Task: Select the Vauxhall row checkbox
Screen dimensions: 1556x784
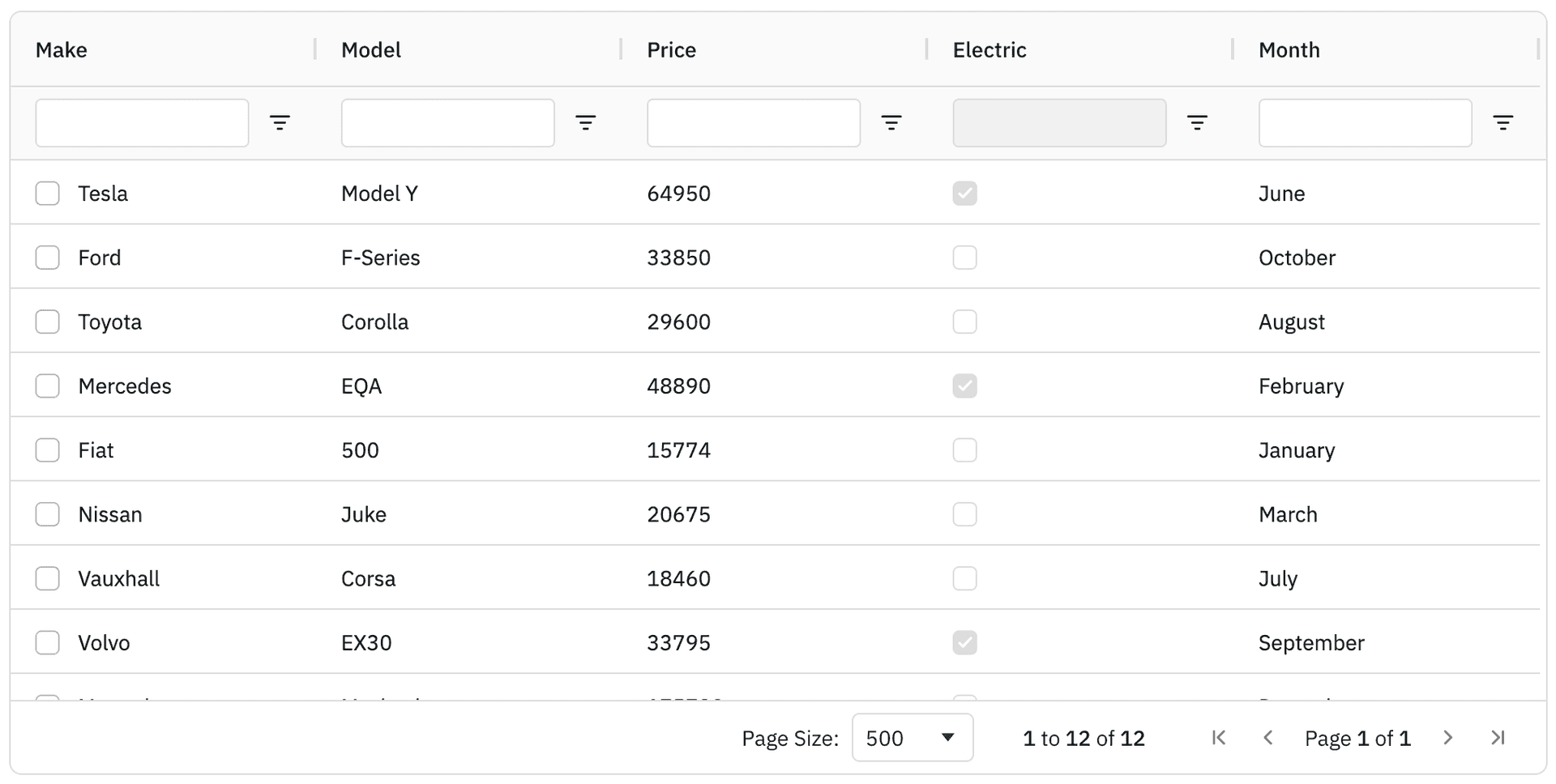Action: pyautogui.click(x=48, y=578)
